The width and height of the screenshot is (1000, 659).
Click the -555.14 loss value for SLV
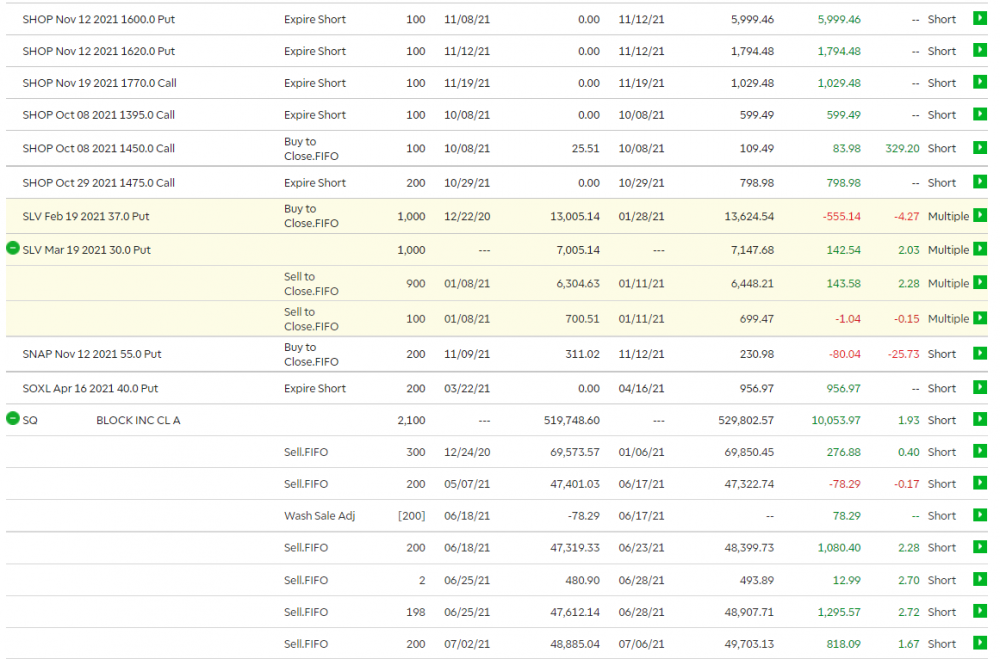tap(840, 216)
